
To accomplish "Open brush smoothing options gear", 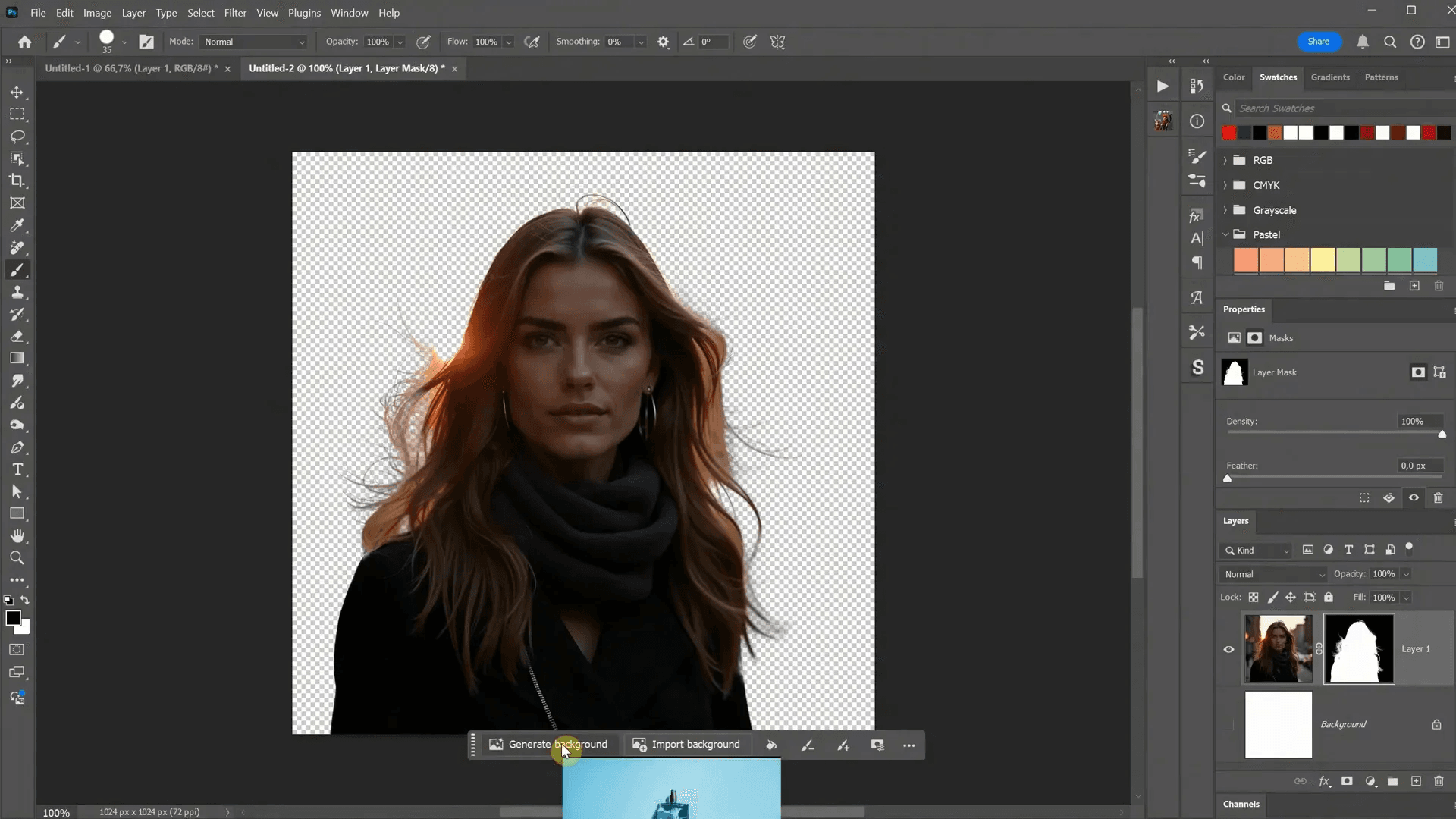I will pyautogui.click(x=664, y=42).
